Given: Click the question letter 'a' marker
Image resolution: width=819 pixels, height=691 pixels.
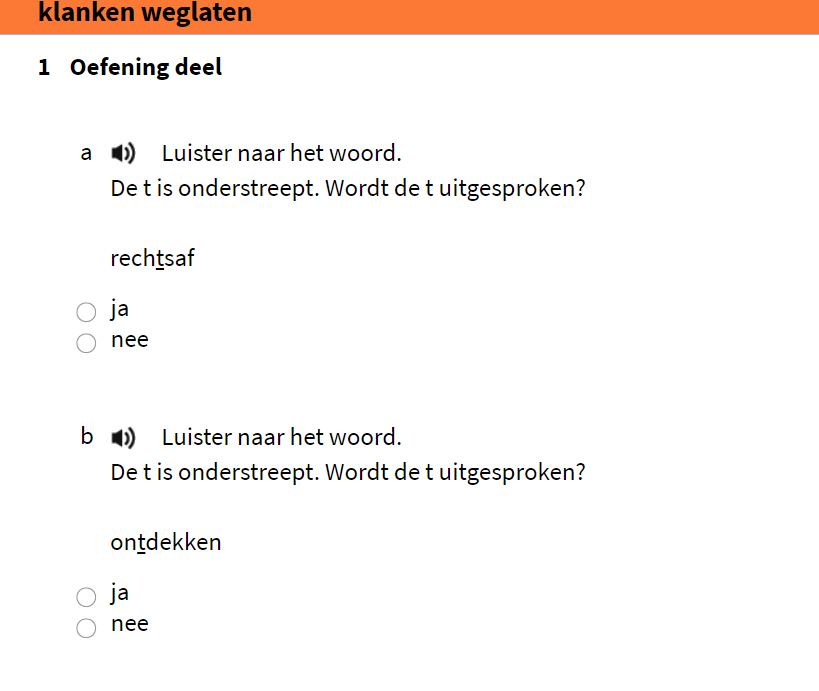Looking at the screenshot, I should (86, 154).
